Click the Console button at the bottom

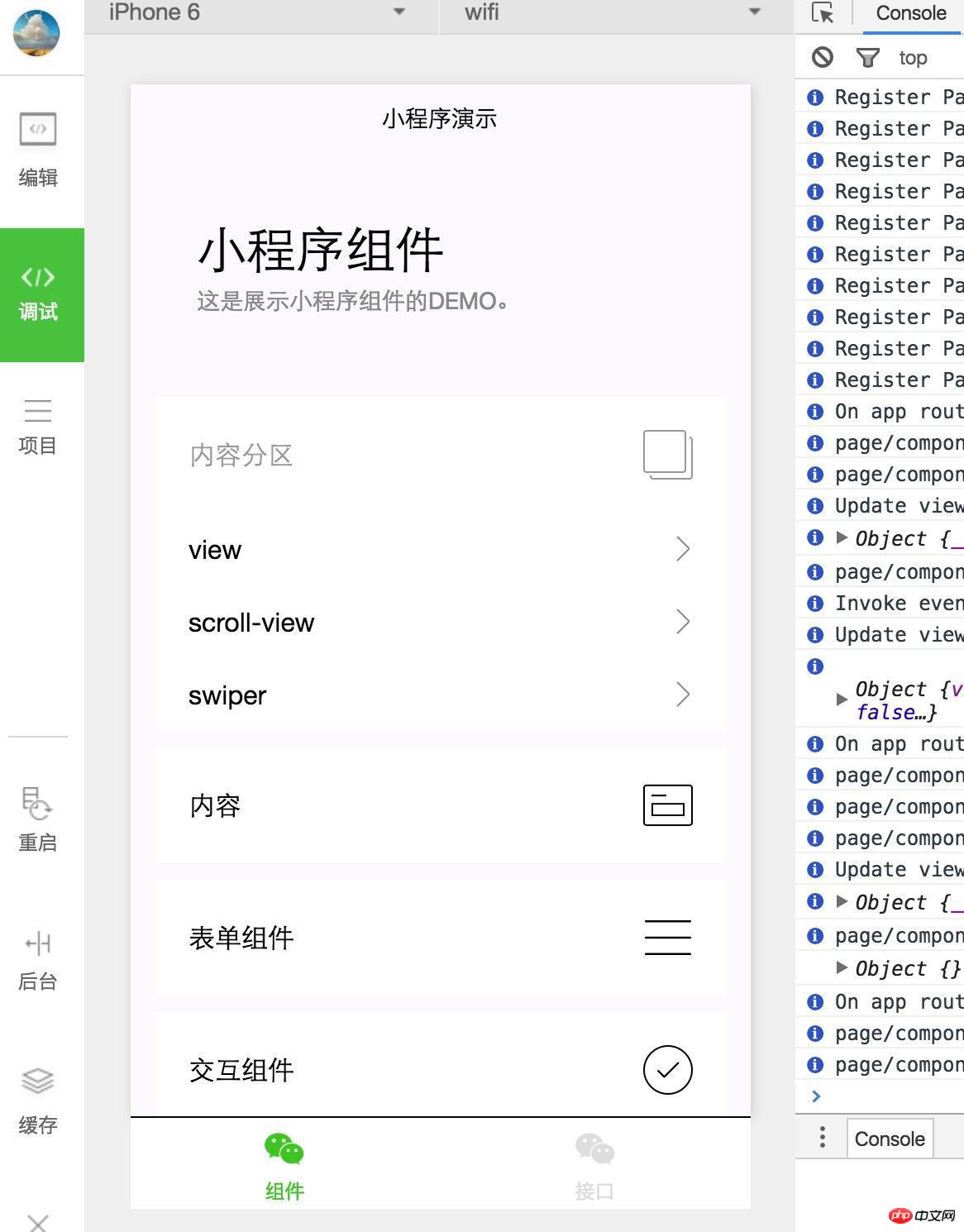tap(890, 1138)
